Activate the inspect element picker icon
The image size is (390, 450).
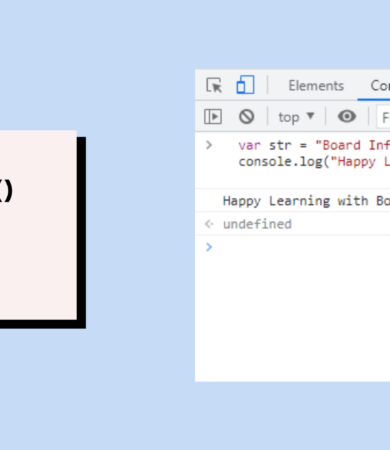214,85
